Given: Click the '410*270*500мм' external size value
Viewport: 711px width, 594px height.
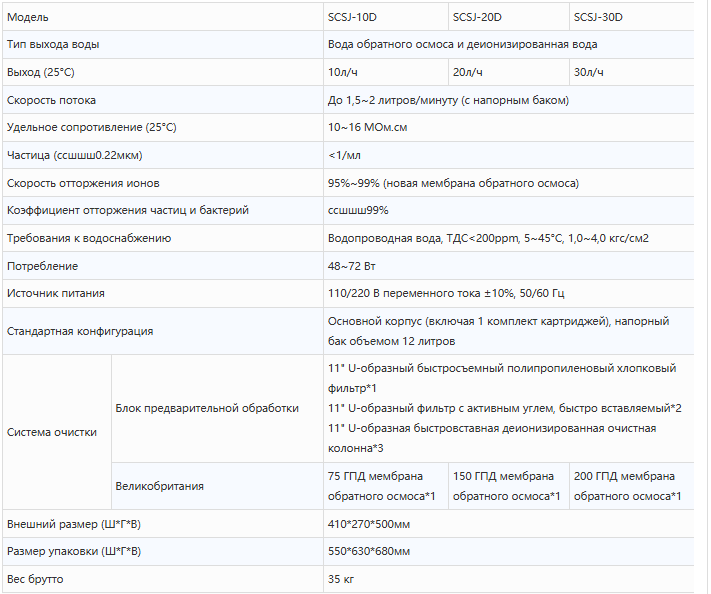Looking at the screenshot, I should [369, 524].
